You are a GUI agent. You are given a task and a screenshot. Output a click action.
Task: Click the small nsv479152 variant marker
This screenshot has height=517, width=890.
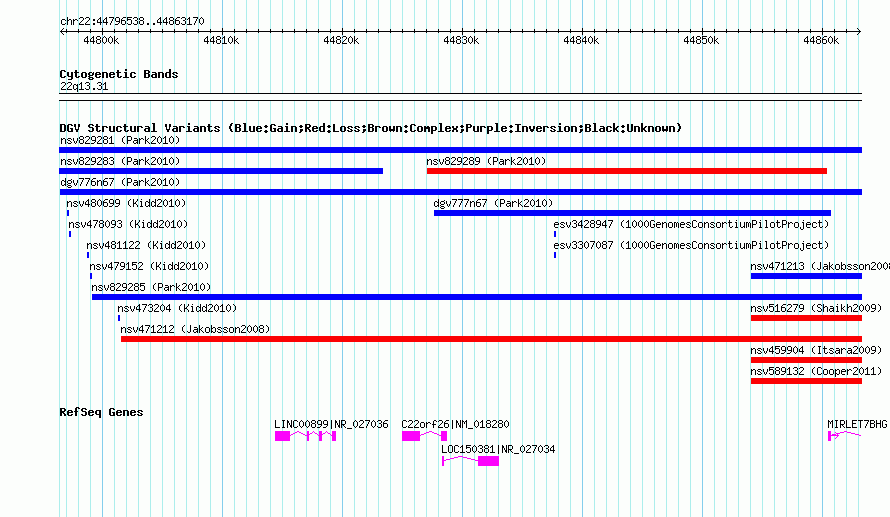(91, 276)
